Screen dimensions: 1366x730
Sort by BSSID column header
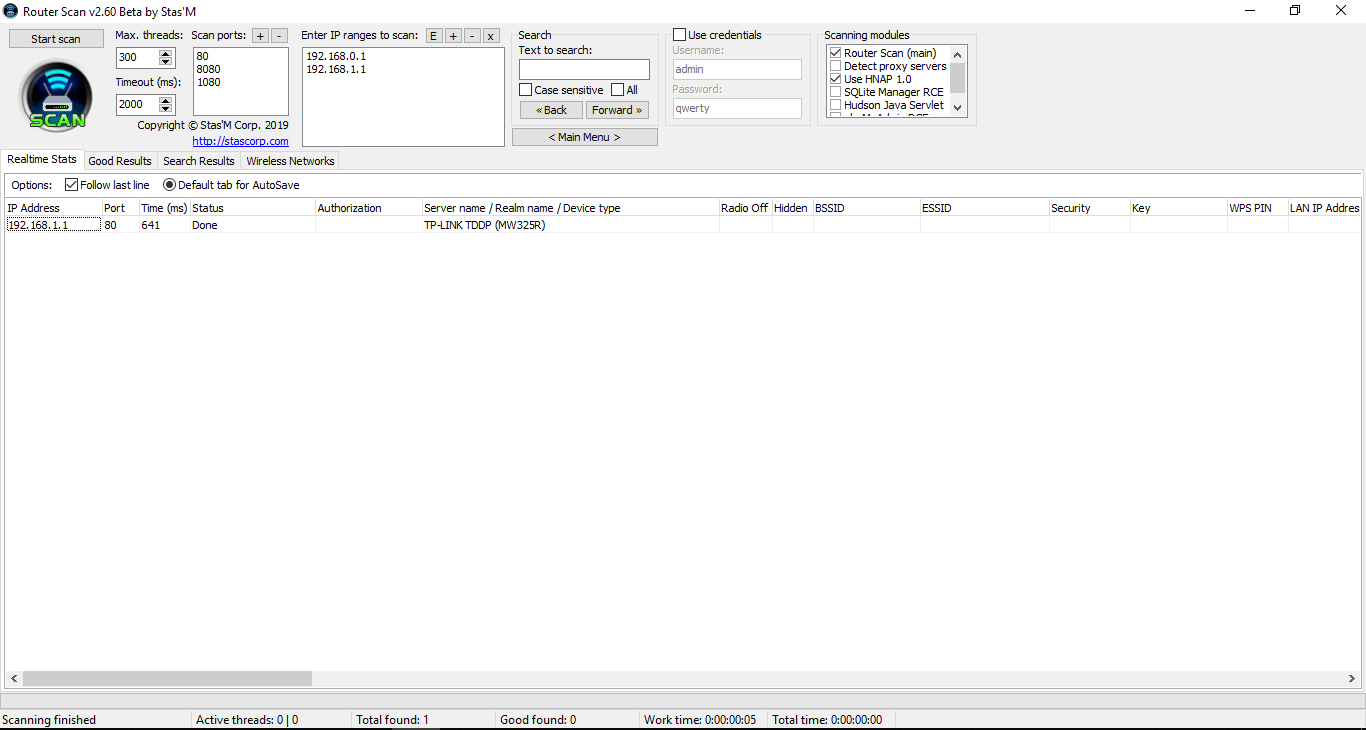(x=866, y=208)
